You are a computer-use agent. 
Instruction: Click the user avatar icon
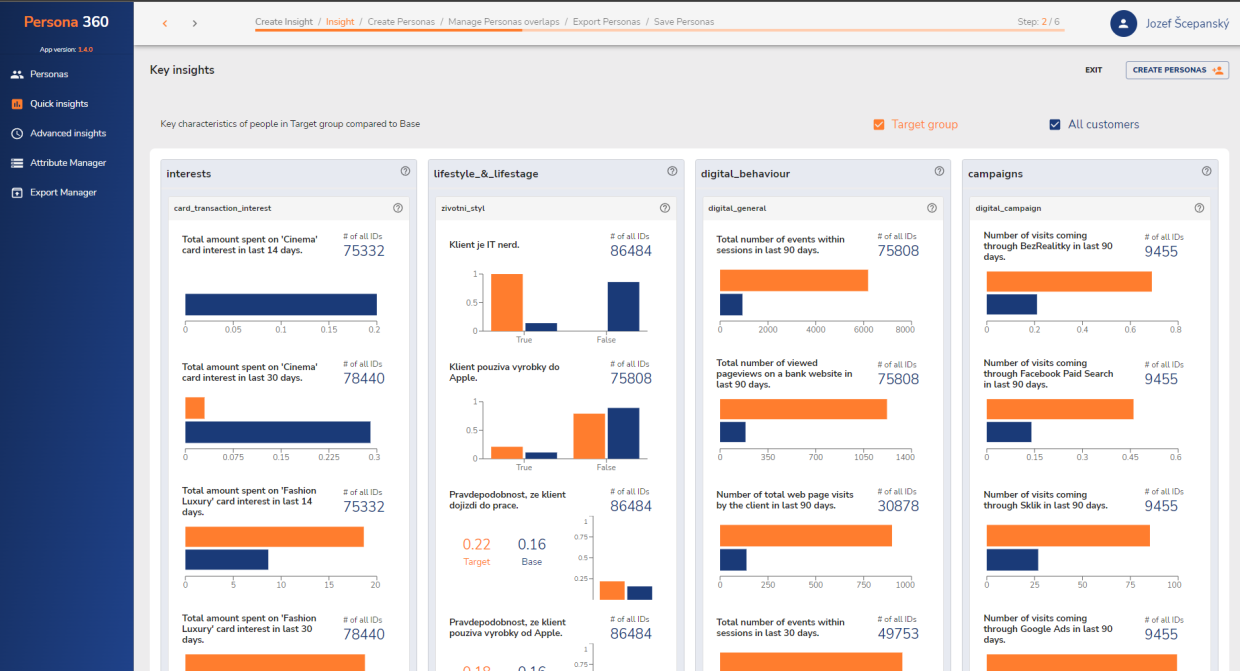click(1124, 23)
